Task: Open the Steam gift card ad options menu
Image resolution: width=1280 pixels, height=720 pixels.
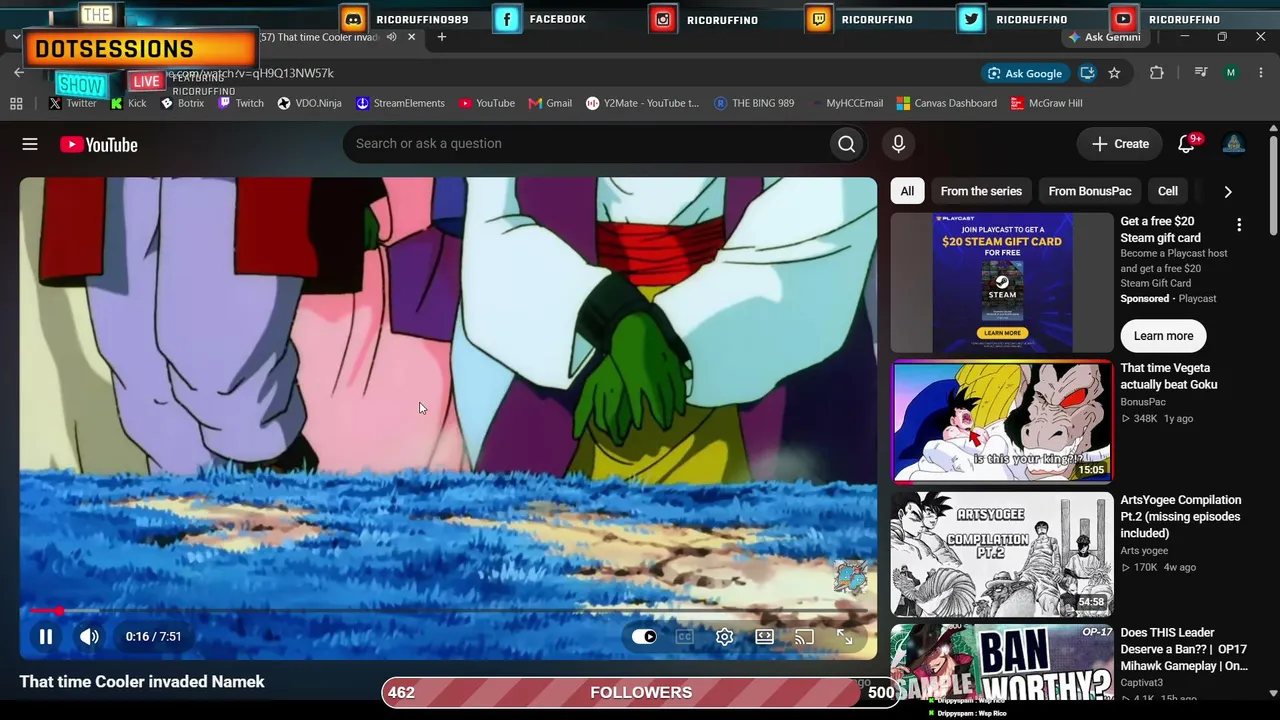Action: click(1239, 225)
